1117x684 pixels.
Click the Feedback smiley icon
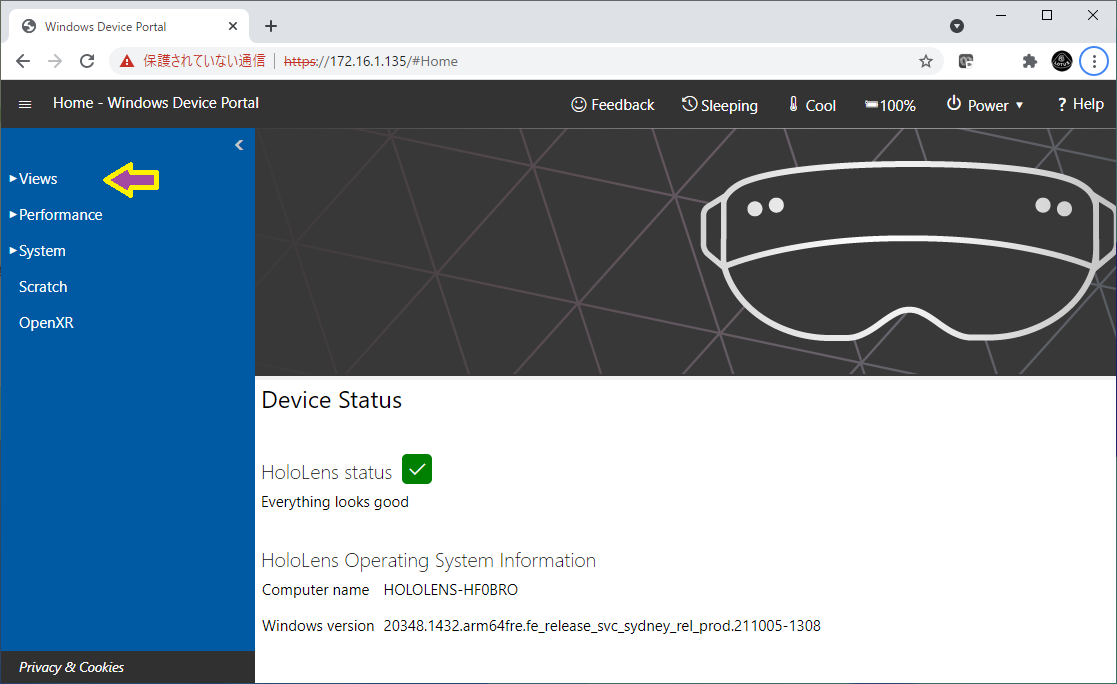pos(579,104)
